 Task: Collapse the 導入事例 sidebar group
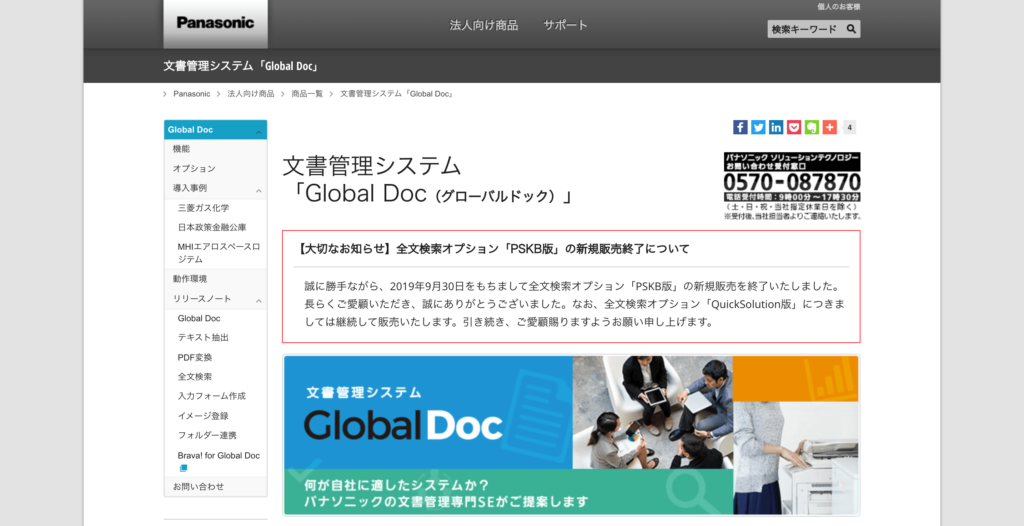pos(259,189)
